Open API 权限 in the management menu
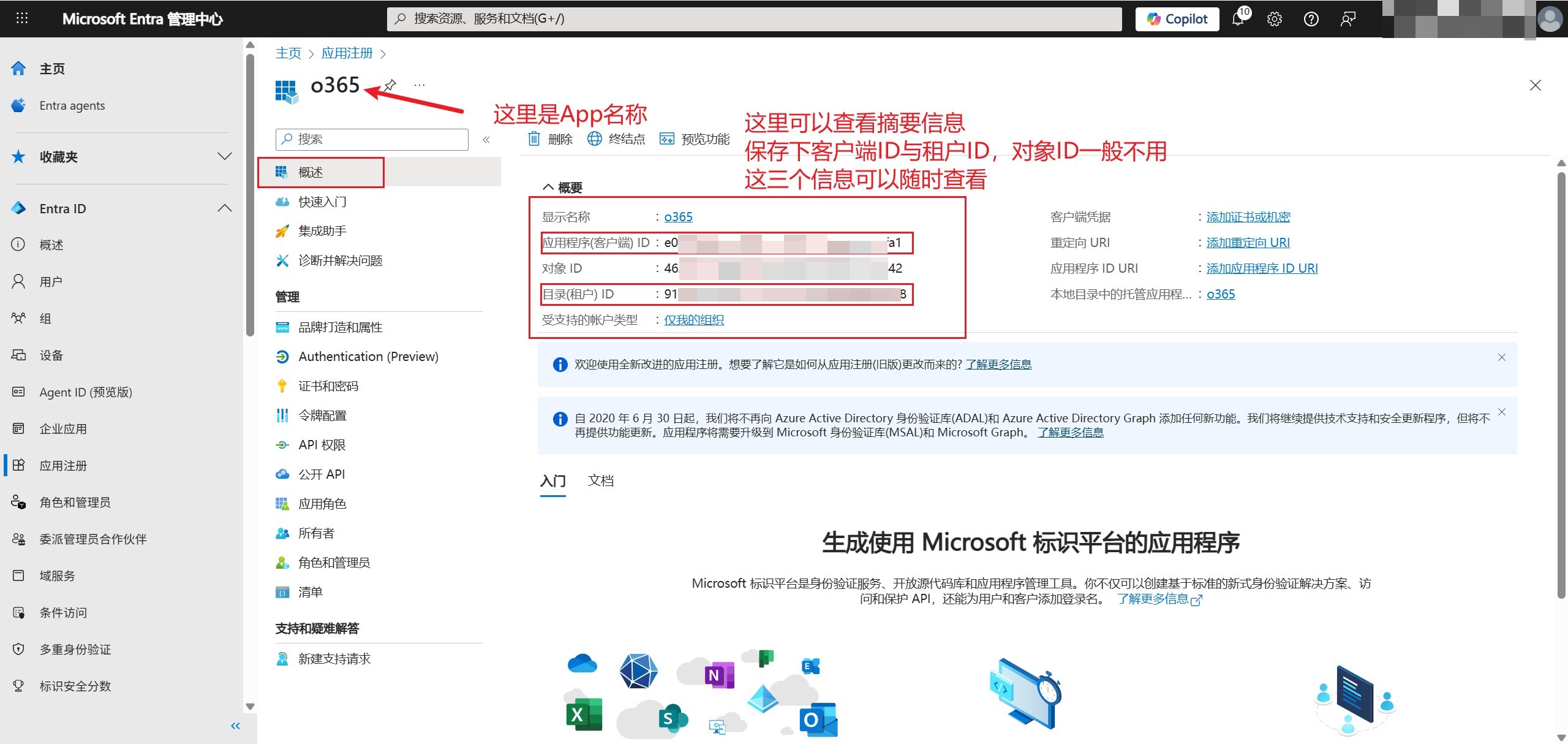1568x744 pixels. [322, 444]
